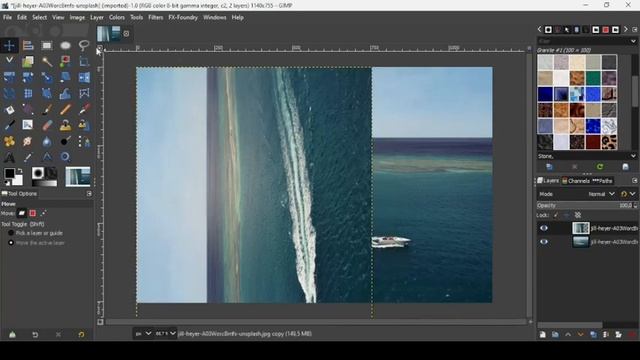Open the zoom percentage dropdown
This screenshot has width=640, height=360.
click(x=165, y=333)
